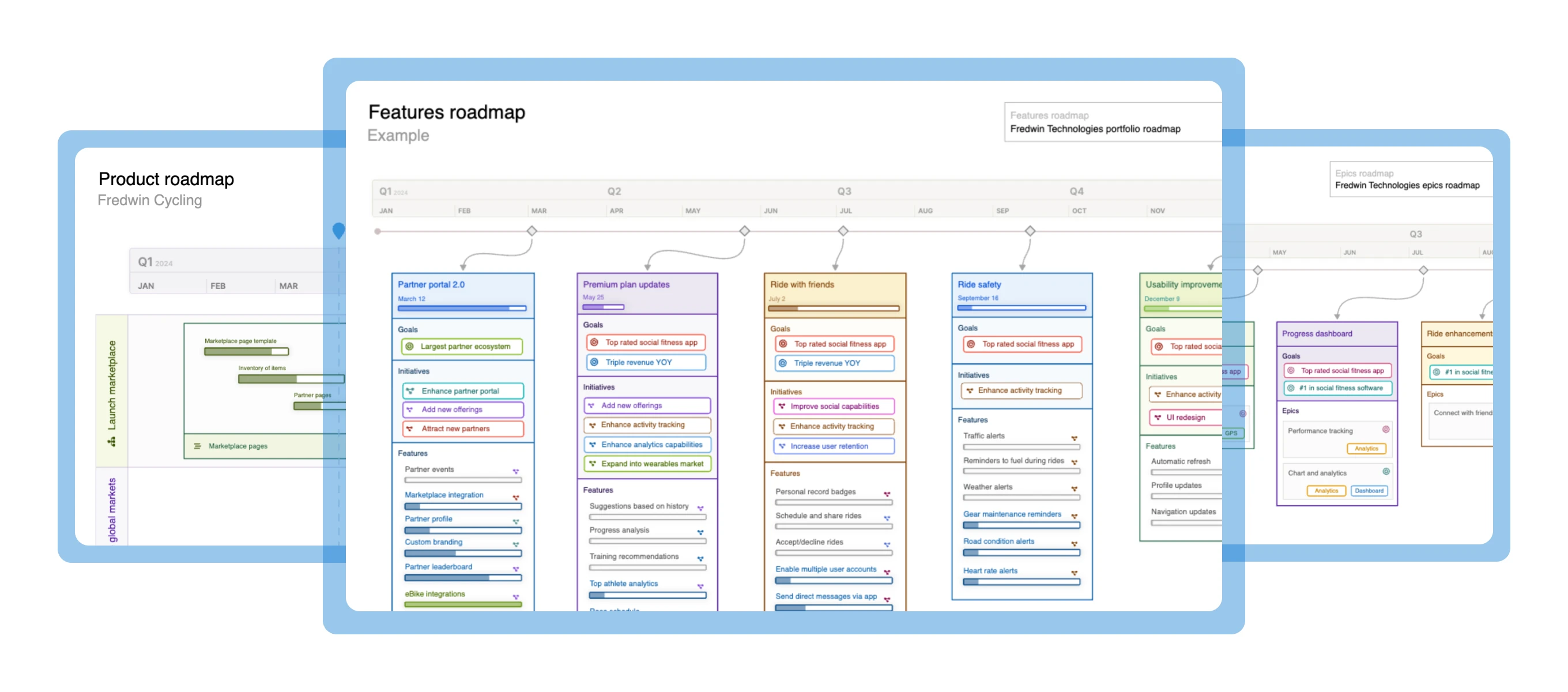Click initiative icon beside Traffic alerts feature

pos(1075,438)
